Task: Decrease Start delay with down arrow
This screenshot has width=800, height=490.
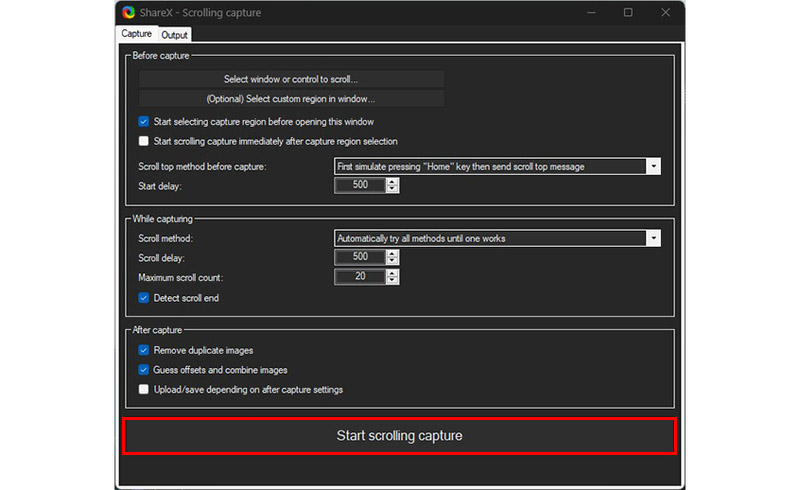Action: pyautogui.click(x=392, y=188)
